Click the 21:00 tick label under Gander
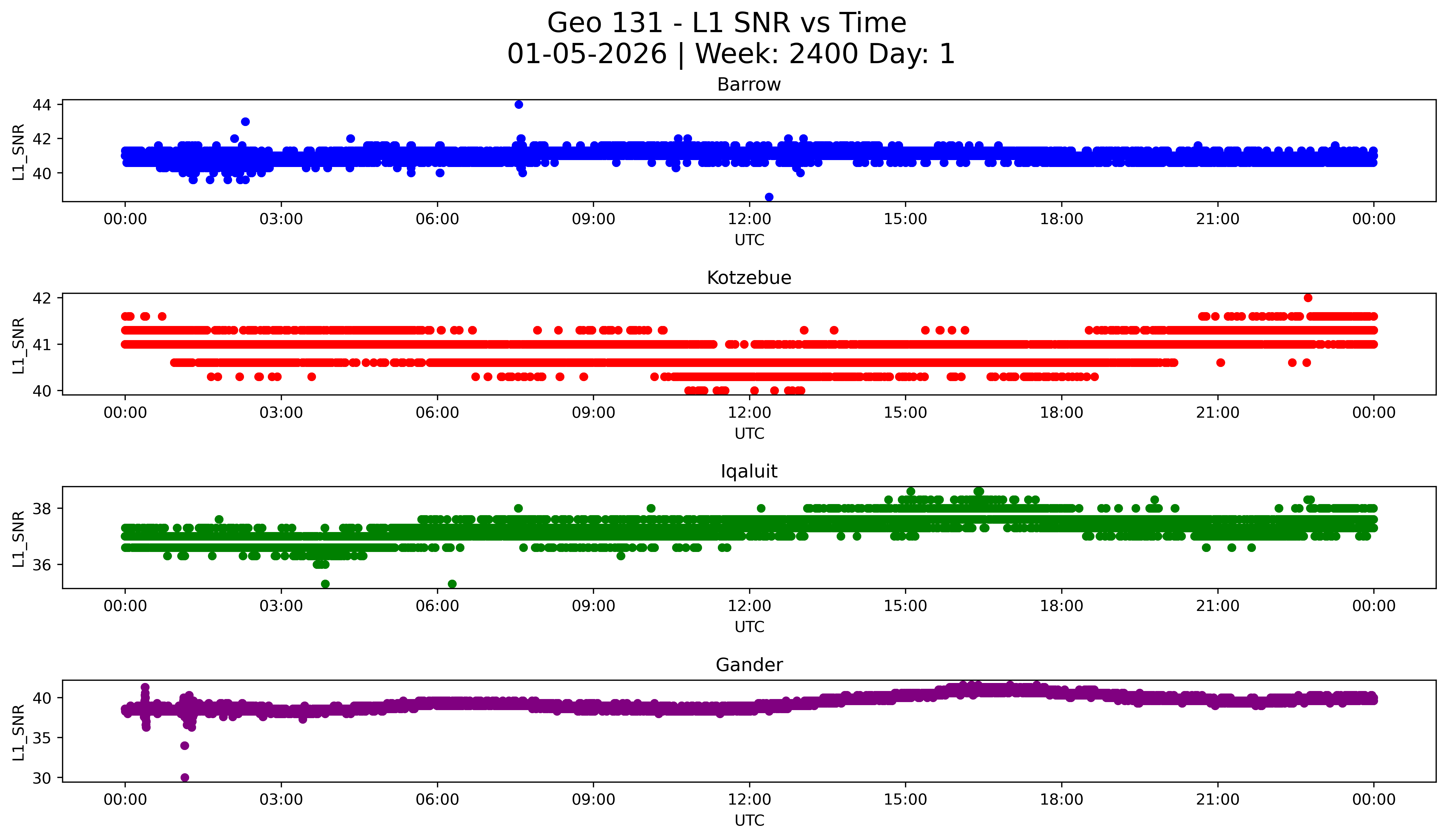Viewport: 1447px width, 840px height. pos(1217,800)
